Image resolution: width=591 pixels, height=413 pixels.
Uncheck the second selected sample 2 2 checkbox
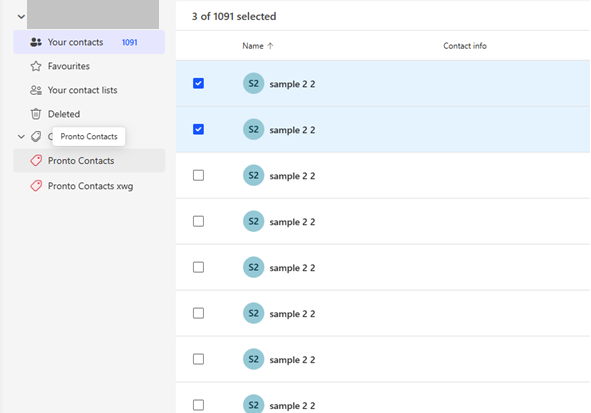(x=198, y=129)
